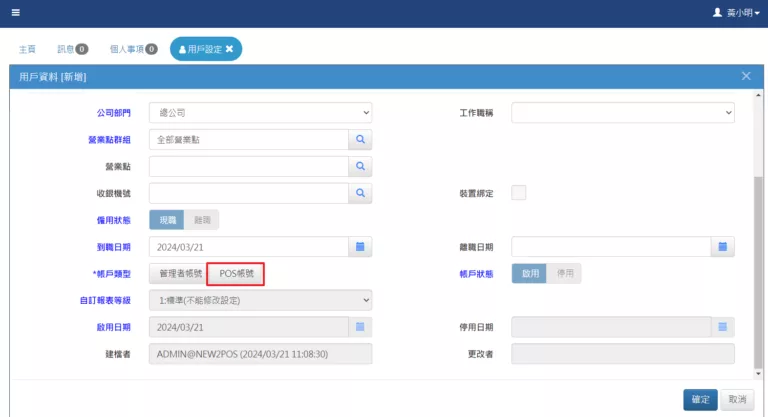Click search icon beside 營業點 field
The height and width of the screenshot is (417, 768).
[x=360, y=166]
